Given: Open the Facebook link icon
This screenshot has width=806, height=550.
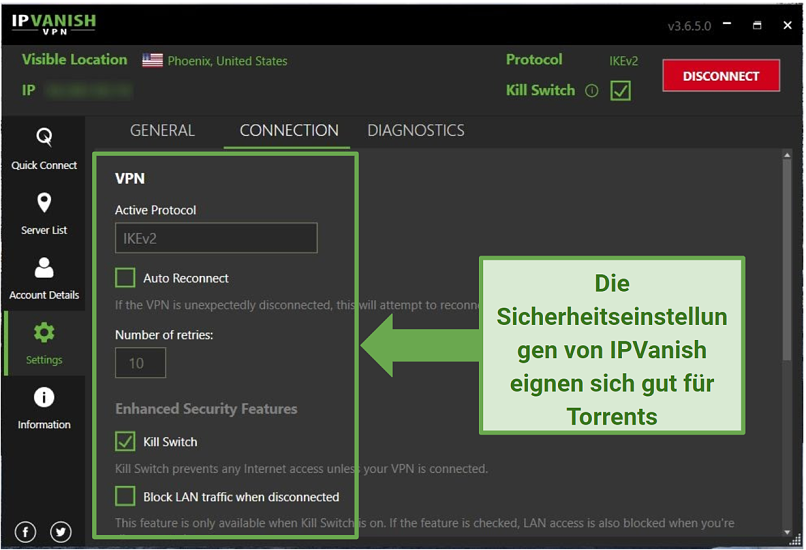Looking at the screenshot, I should tap(26, 532).
